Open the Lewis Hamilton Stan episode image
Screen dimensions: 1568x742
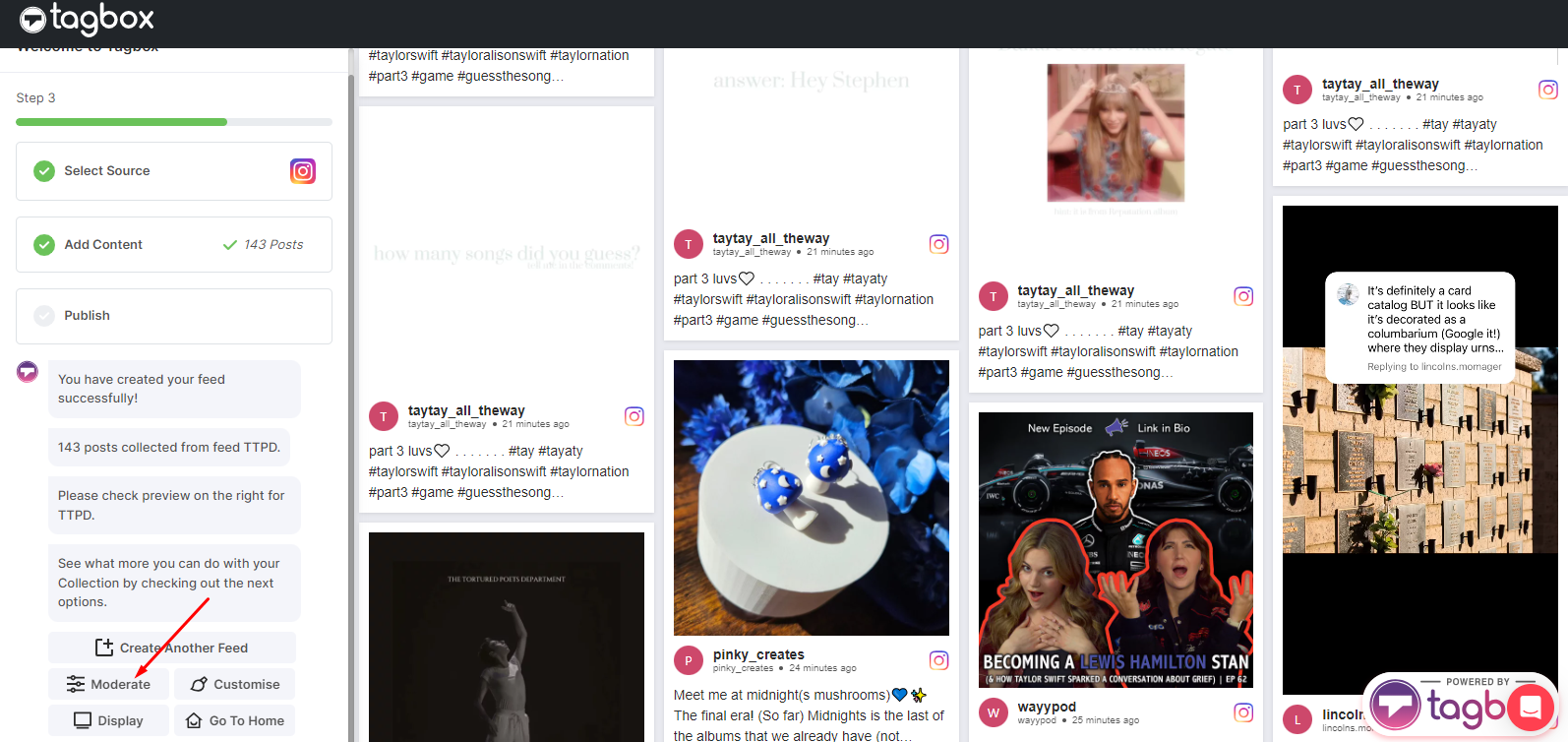(x=1116, y=550)
